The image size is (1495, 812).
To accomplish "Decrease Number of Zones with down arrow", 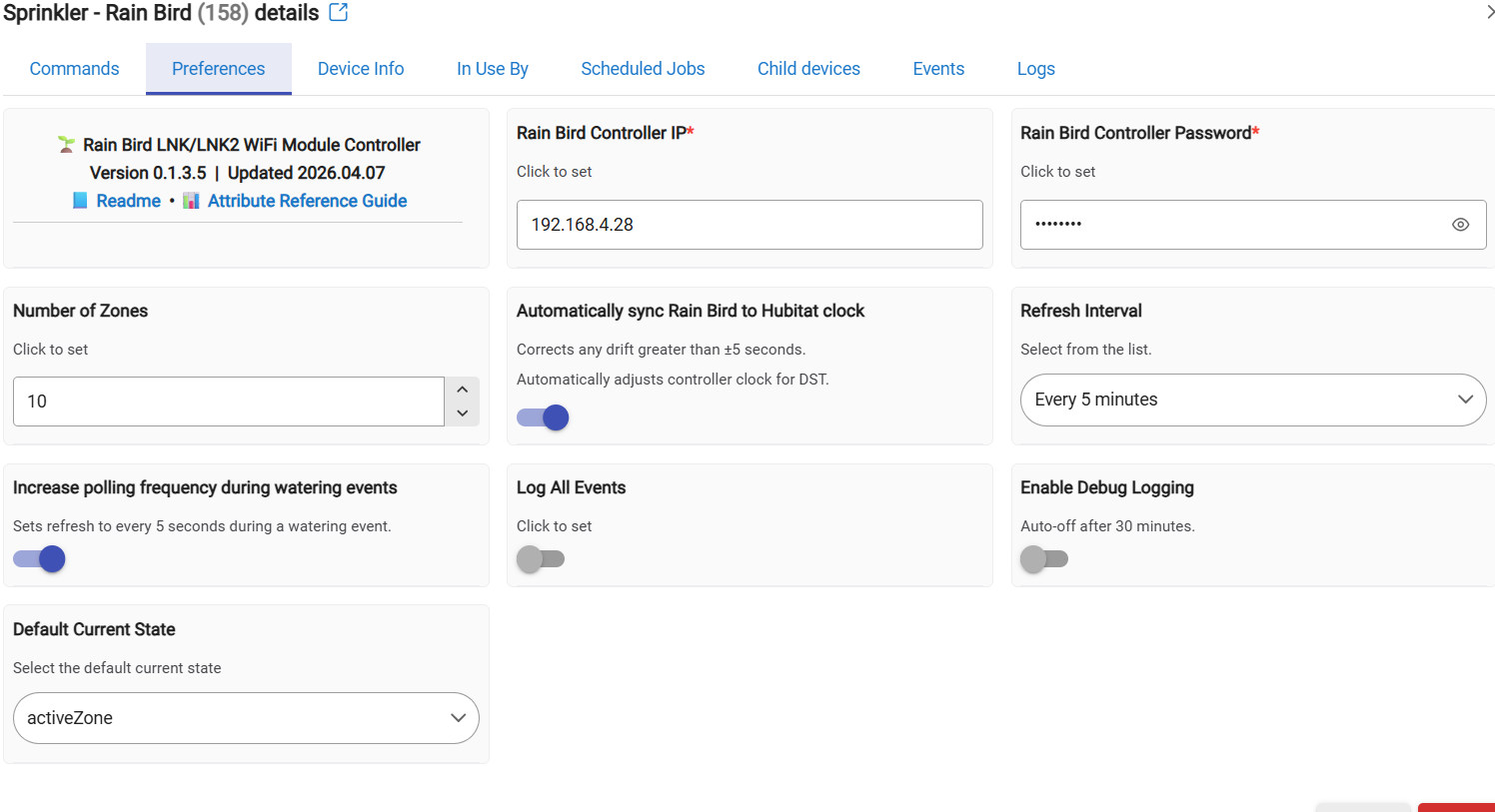I will (462, 413).
